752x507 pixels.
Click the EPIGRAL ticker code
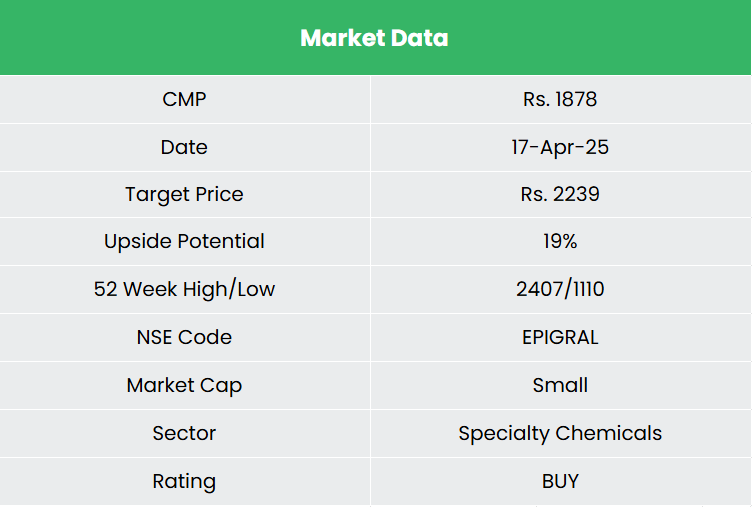(560, 337)
